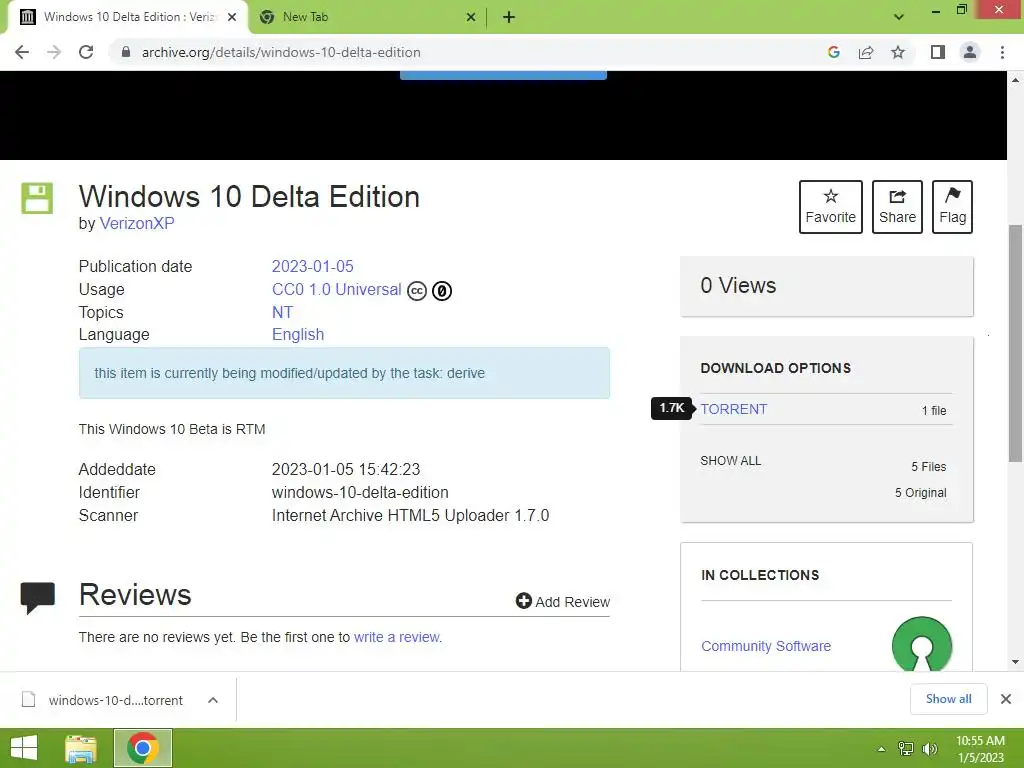Close the New Tab tab

click(x=471, y=17)
